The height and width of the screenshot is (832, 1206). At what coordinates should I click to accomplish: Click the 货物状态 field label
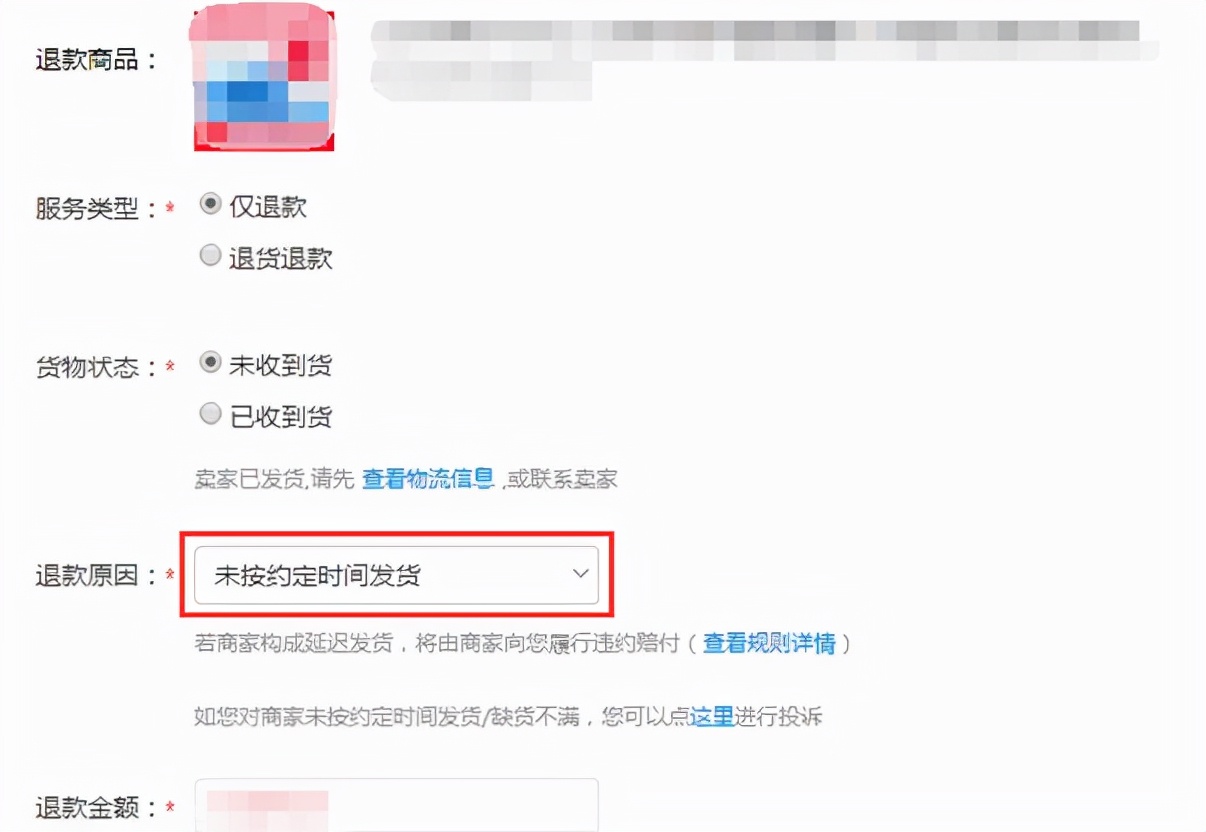coord(97,367)
